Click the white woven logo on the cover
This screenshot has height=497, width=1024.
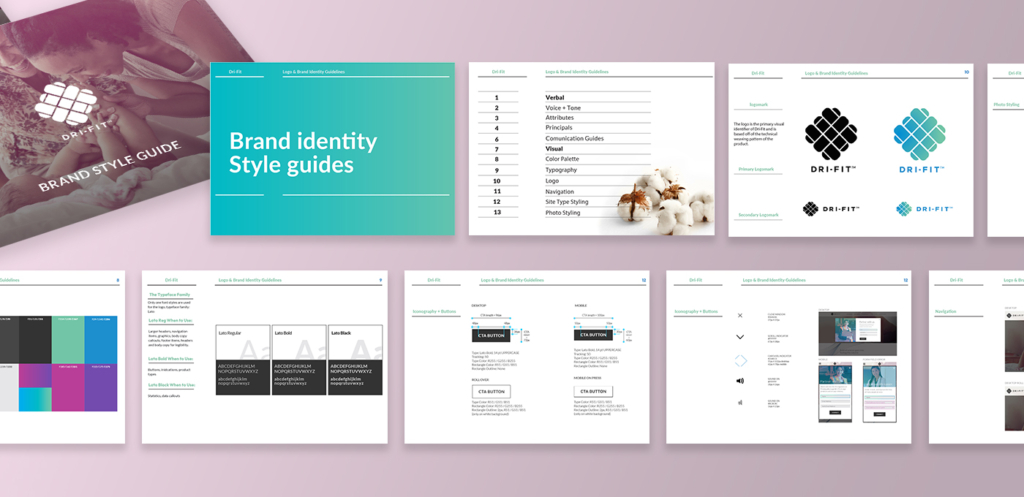click(x=66, y=103)
